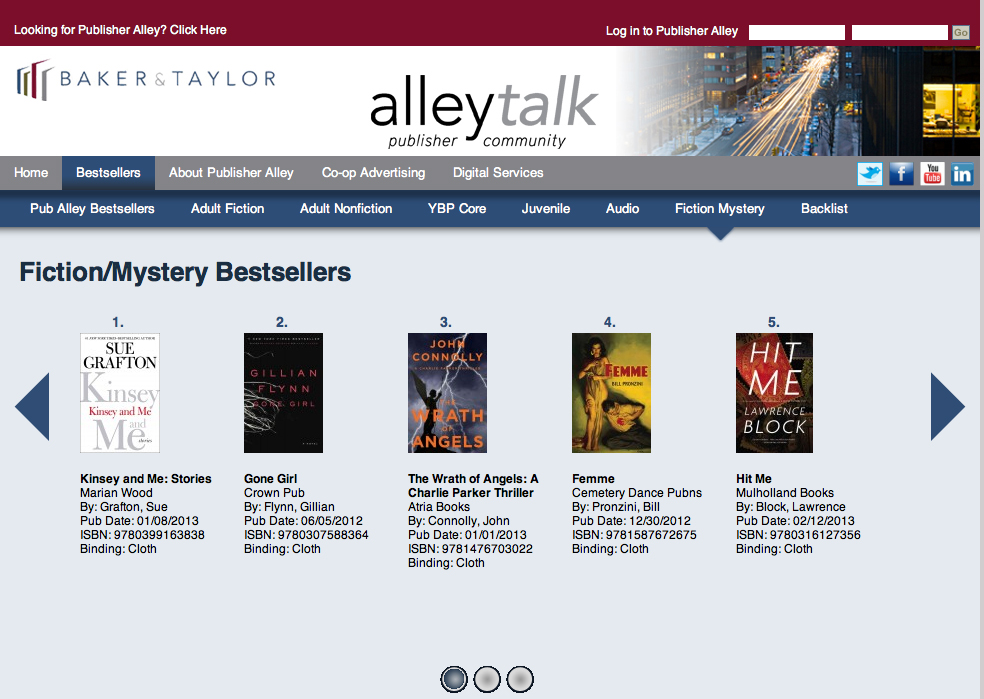Open the Facebook social icon
984x699 pixels.
[x=901, y=173]
